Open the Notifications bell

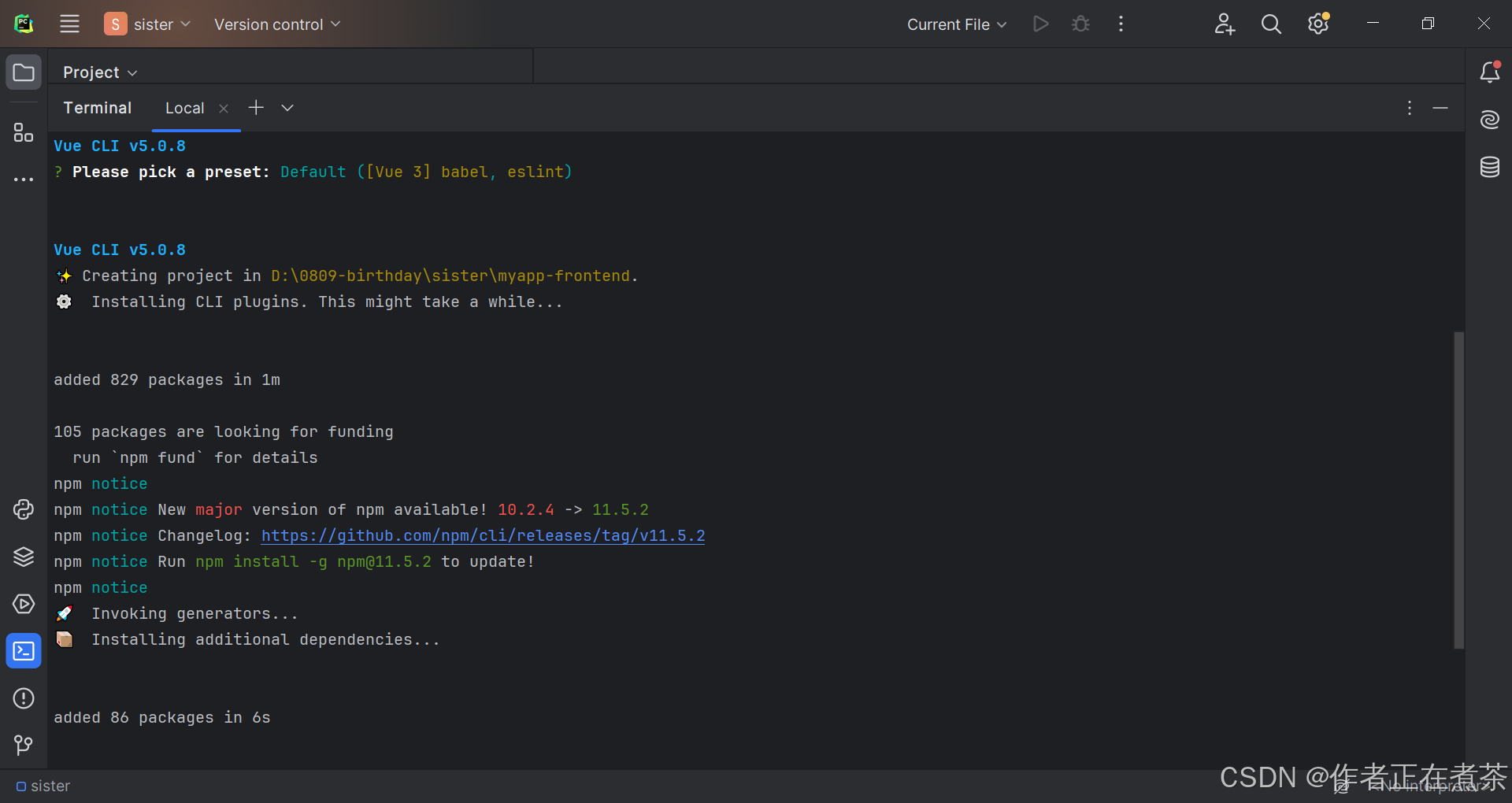1489,72
